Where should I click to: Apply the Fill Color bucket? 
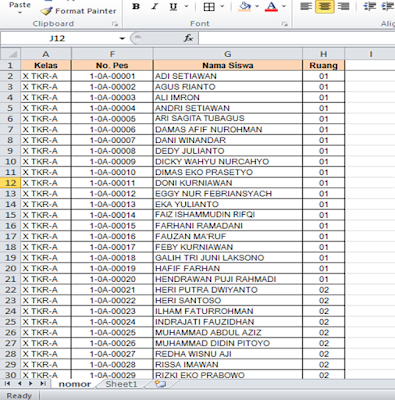point(245,6)
